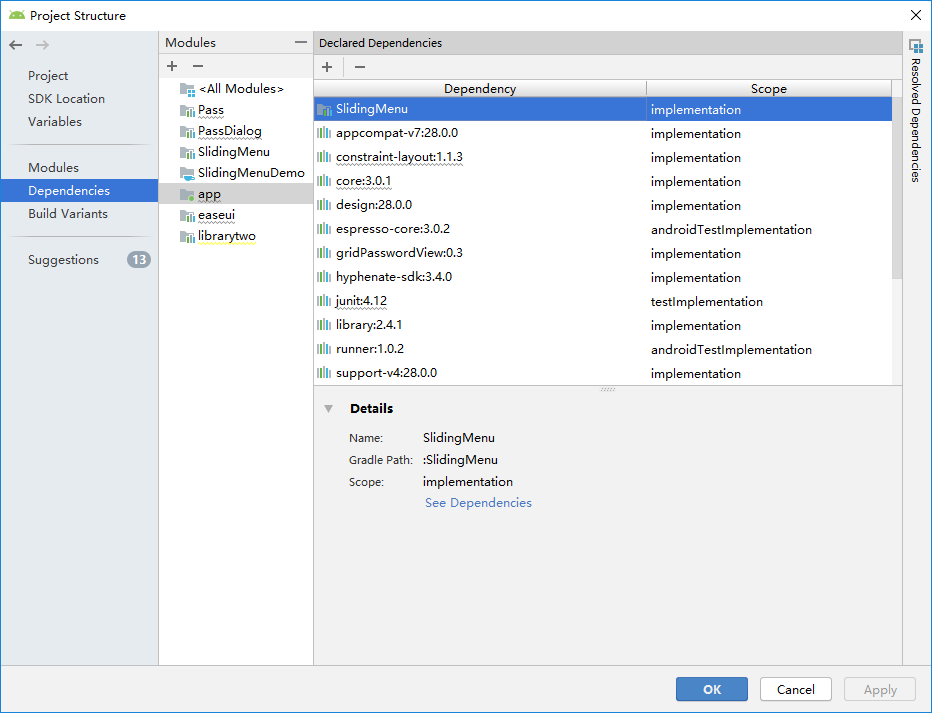The height and width of the screenshot is (713, 932).
Task: Add a new module with plus icon
Action: [x=172, y=66]
